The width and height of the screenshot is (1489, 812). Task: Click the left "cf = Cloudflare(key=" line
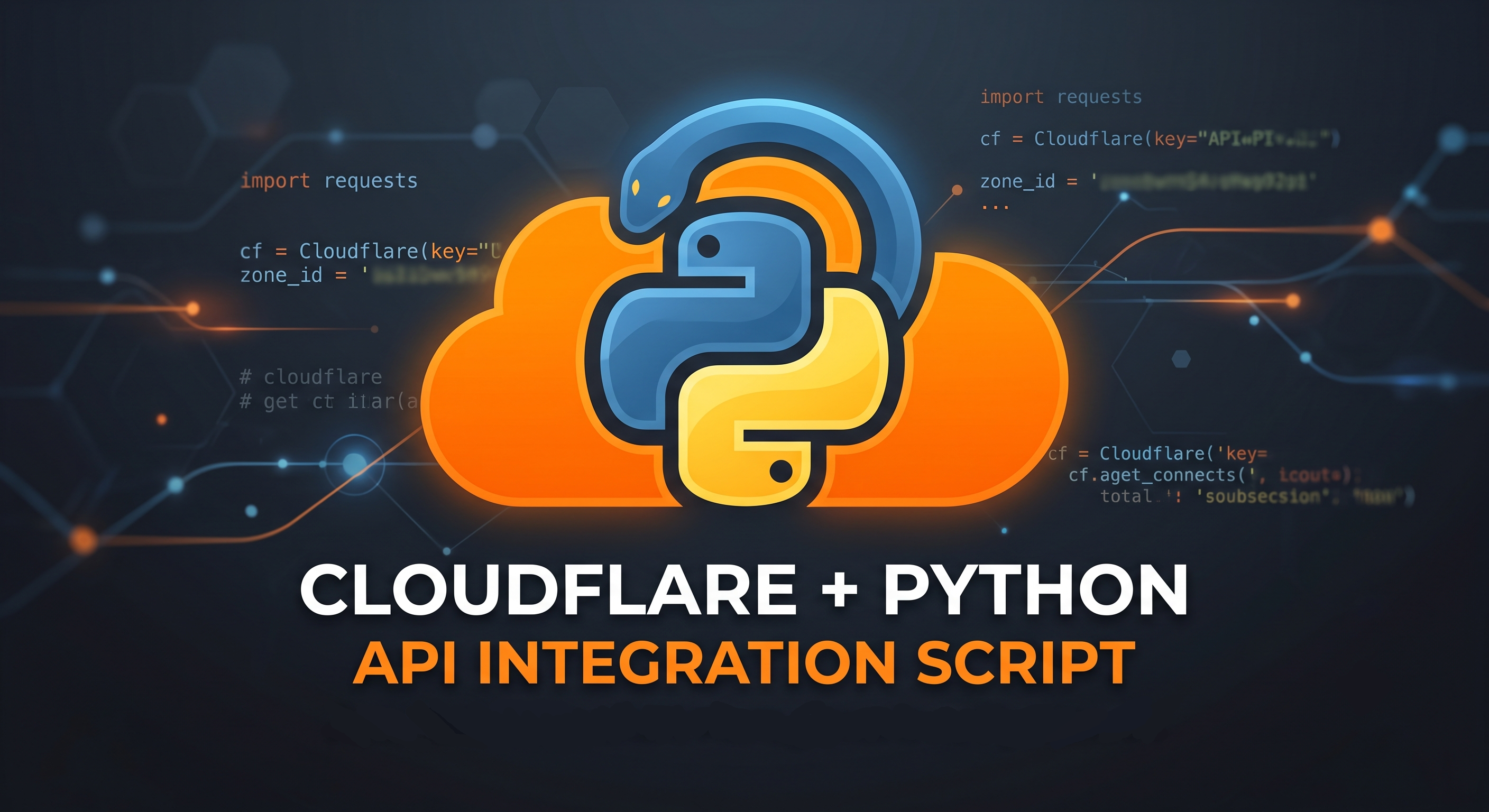(x=370, y=252)
